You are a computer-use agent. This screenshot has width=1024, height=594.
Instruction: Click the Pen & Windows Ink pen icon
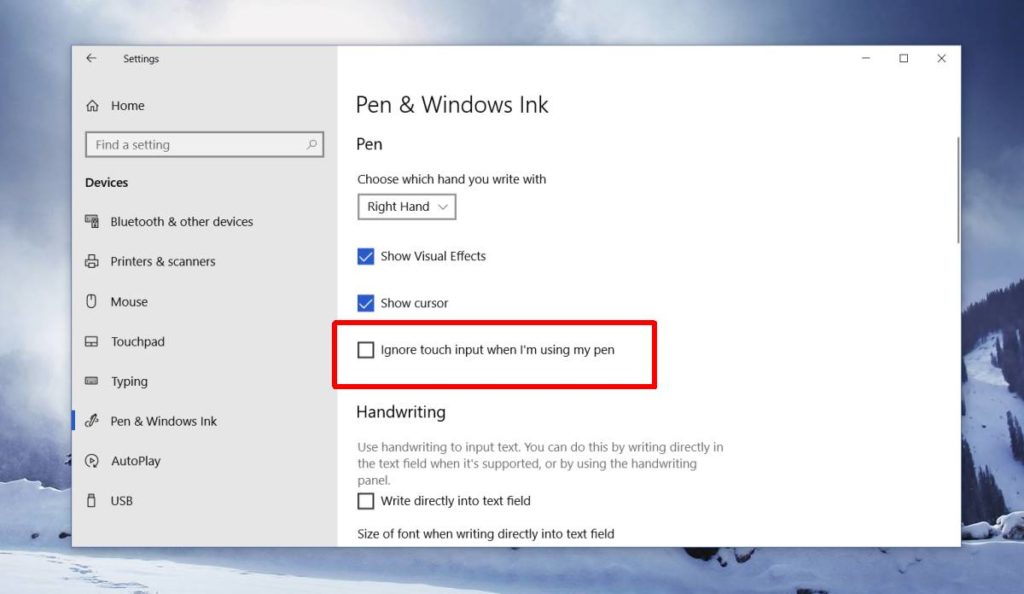pyautogui.click(x=92, y=421)
